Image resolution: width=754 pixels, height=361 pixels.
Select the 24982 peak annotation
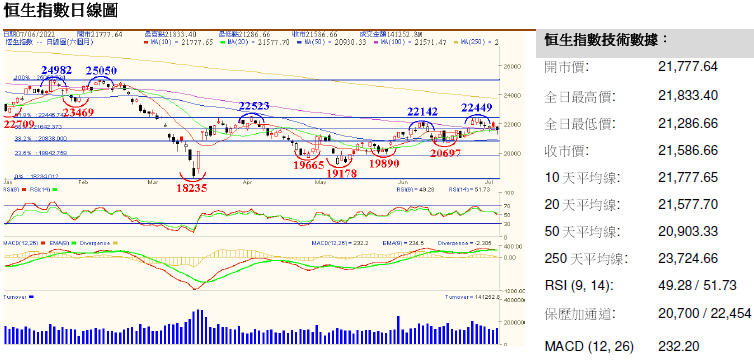click(x=56, y=70)
